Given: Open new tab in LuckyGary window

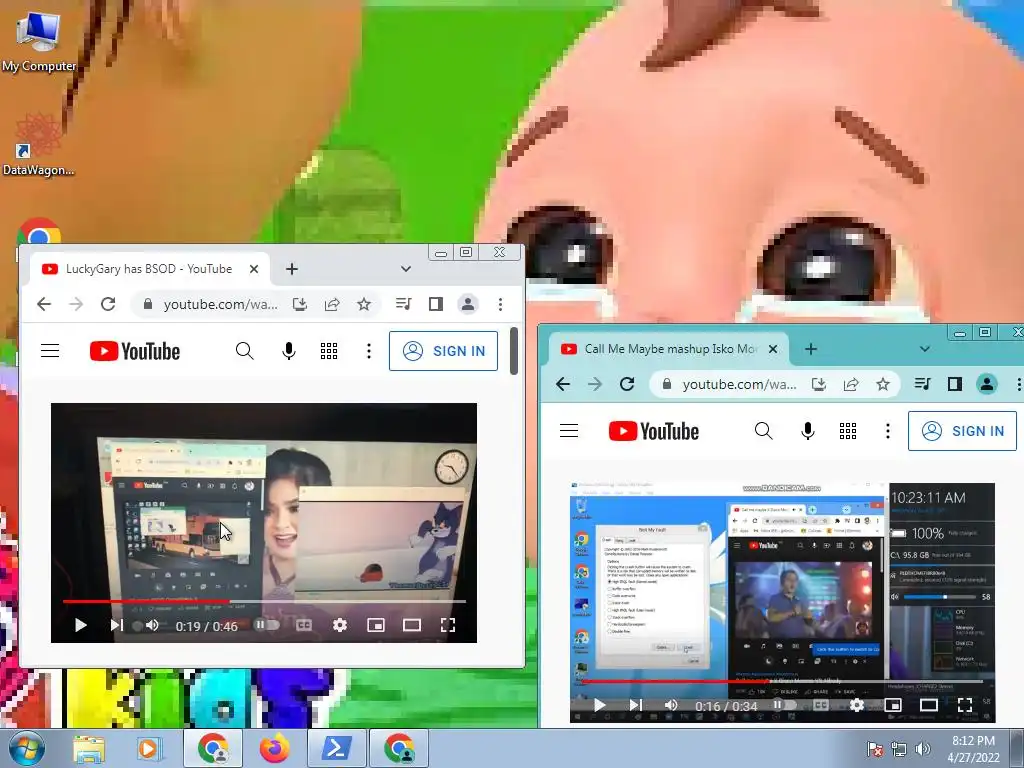Looking at the screenshot, I should tap(292, 269).
